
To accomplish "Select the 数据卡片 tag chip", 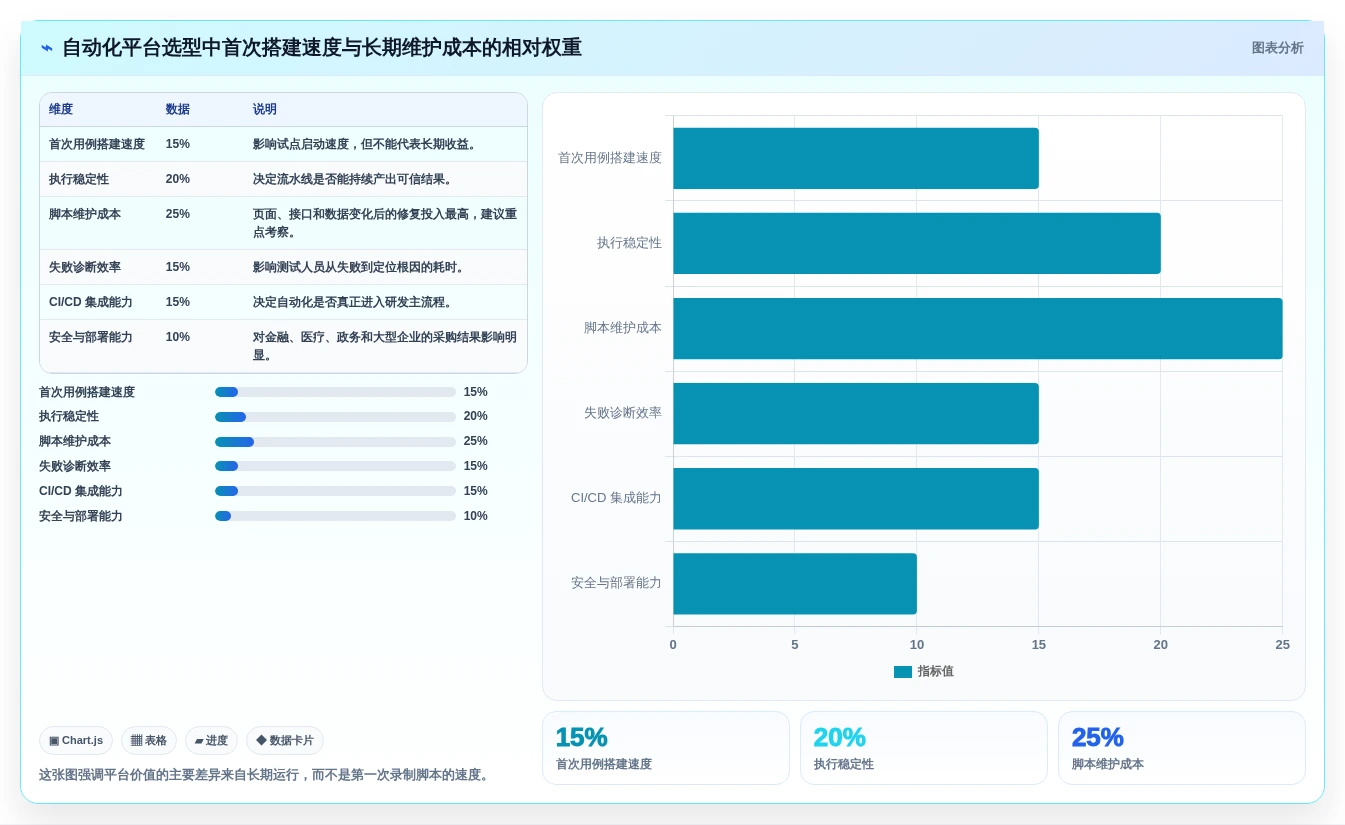I will pos(285,740).
